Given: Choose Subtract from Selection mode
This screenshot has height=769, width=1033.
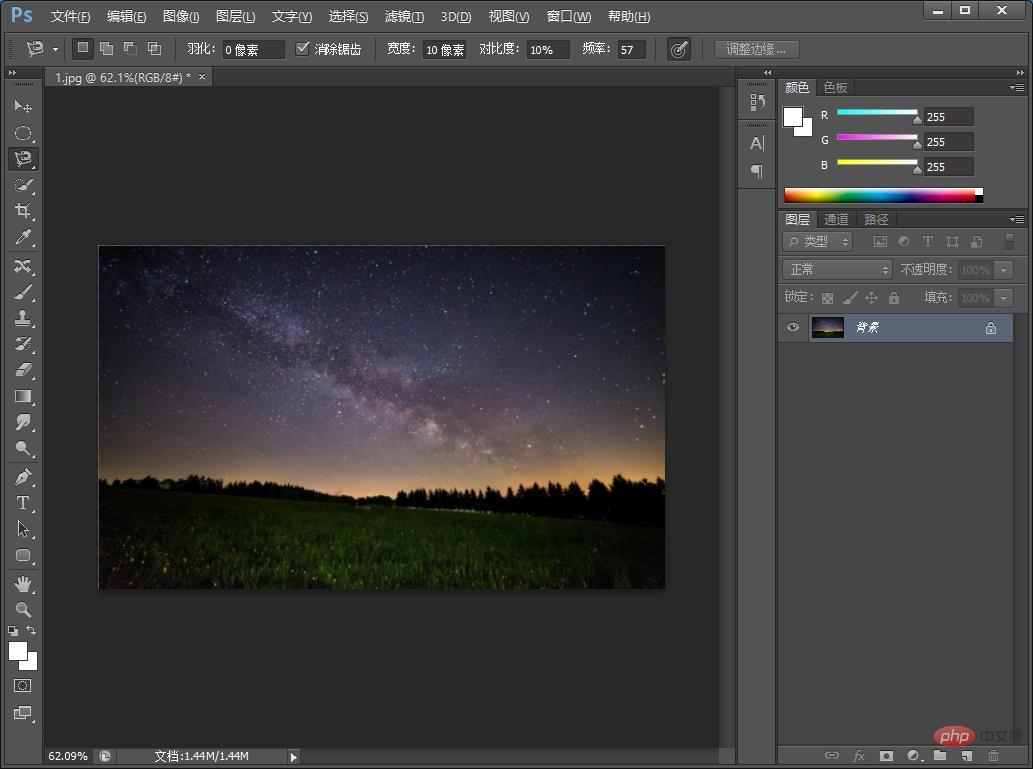Looking at the screenshot, I should [x=130, y=48].
